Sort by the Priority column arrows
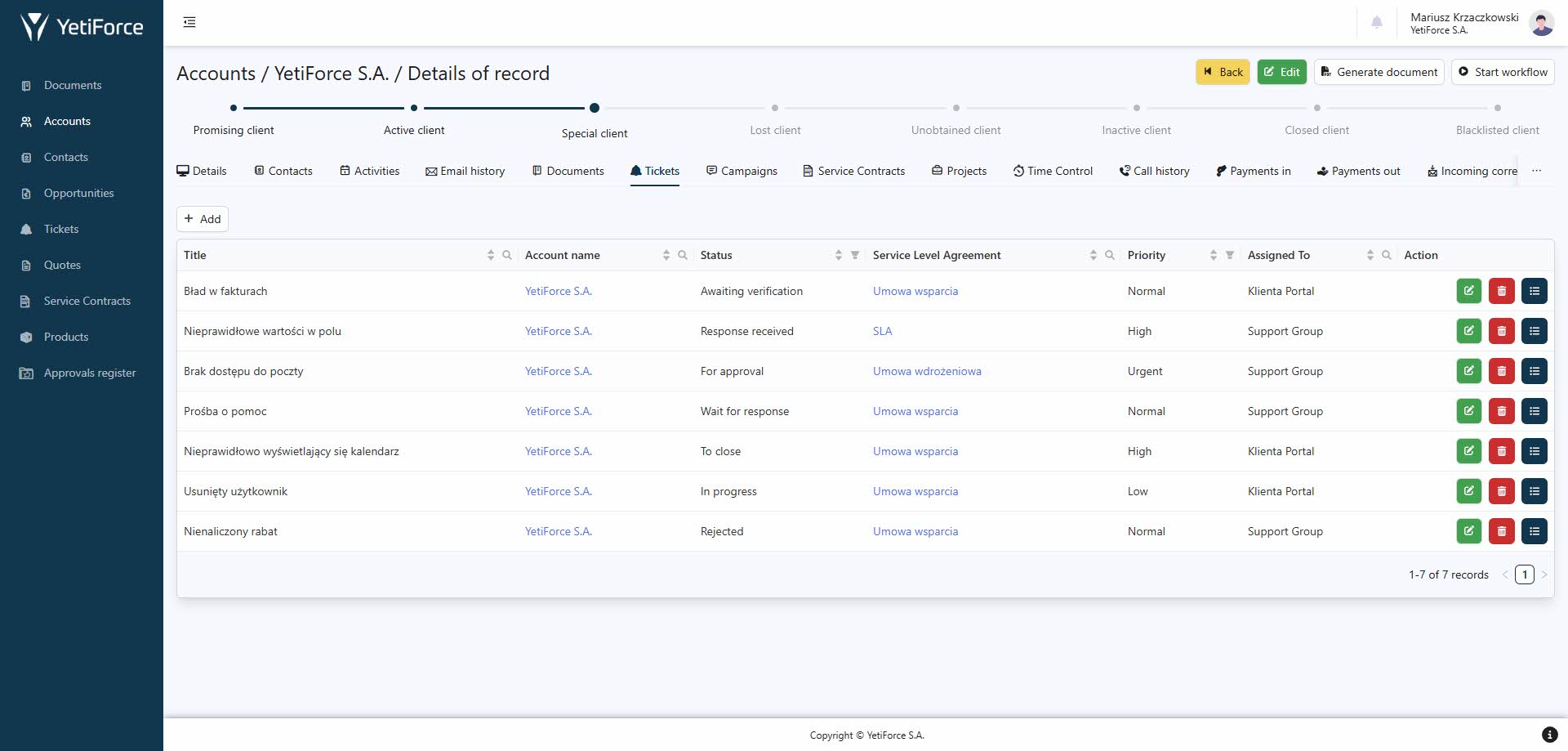This screenshot has width=1568, height=751. 1214,255
